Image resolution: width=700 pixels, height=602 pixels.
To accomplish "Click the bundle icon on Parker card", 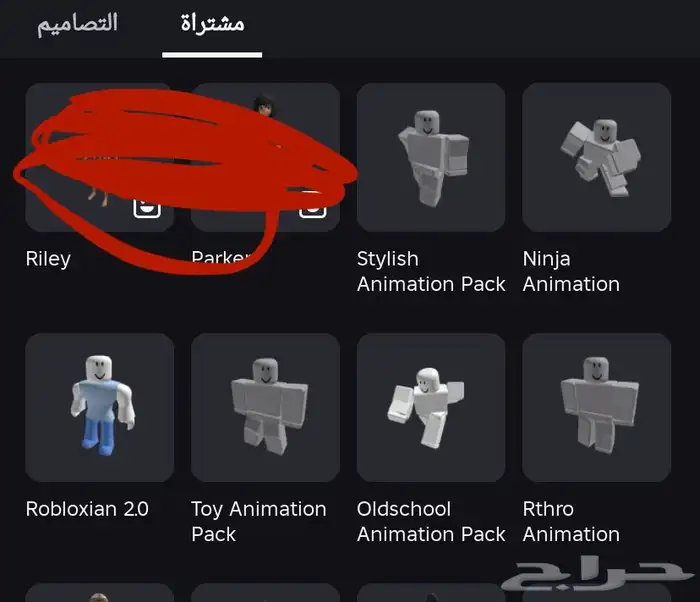I will click(x=312, y=208).
